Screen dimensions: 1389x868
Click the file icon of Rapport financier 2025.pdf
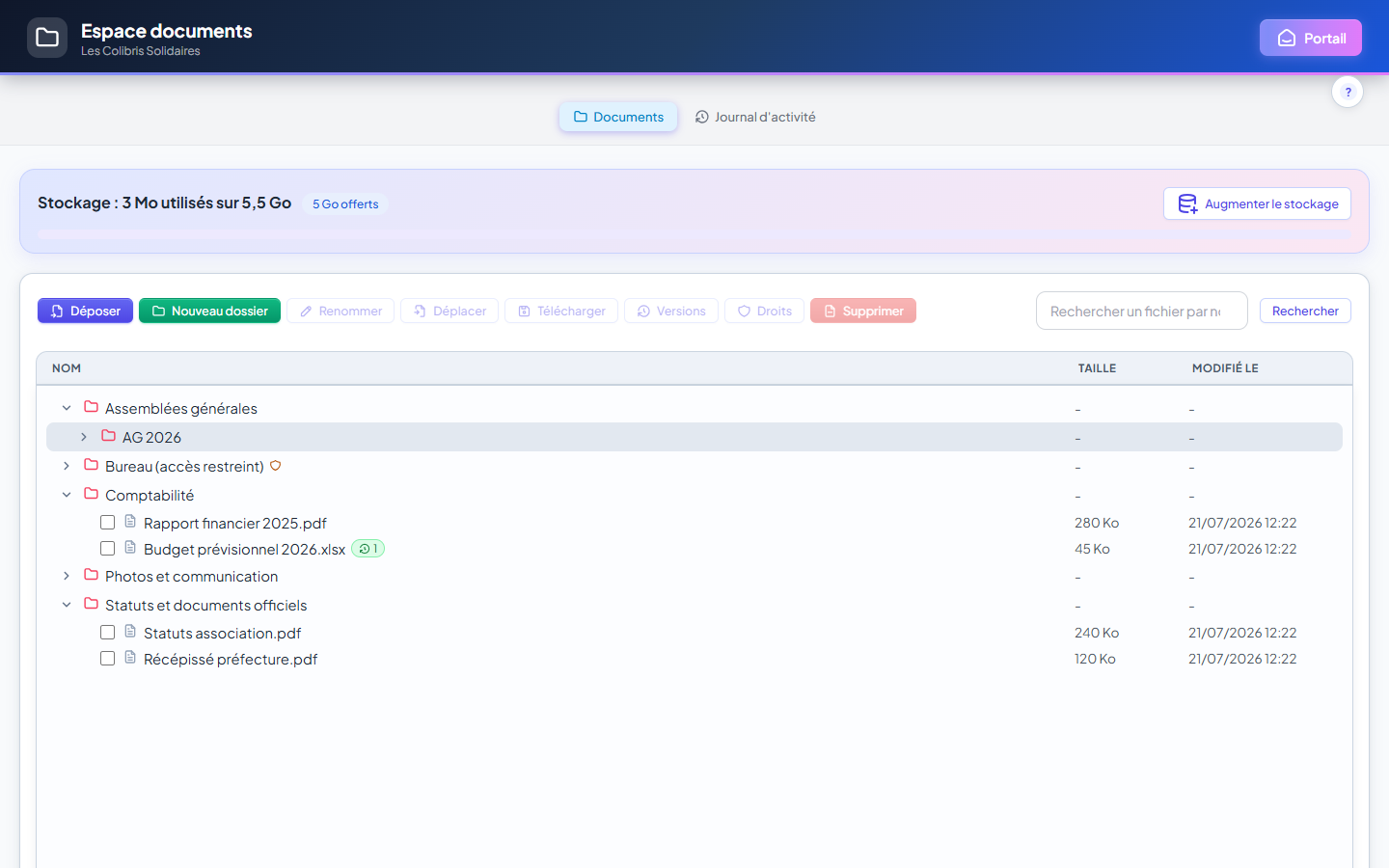coord(130,522)
